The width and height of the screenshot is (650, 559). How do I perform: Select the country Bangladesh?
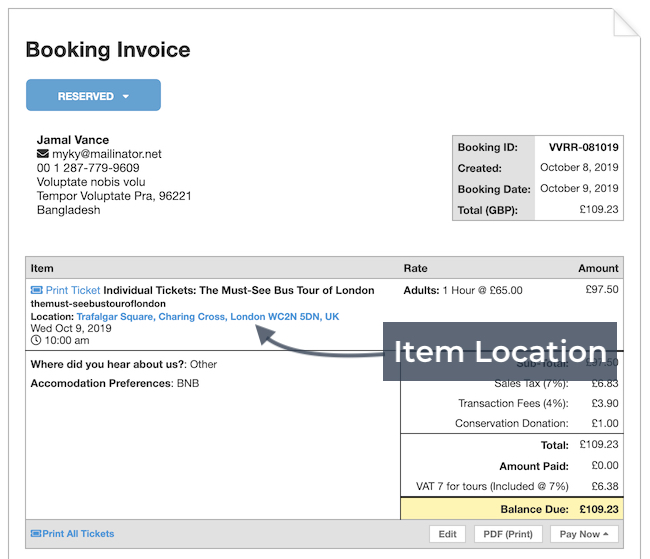click(x=68, y=210)
